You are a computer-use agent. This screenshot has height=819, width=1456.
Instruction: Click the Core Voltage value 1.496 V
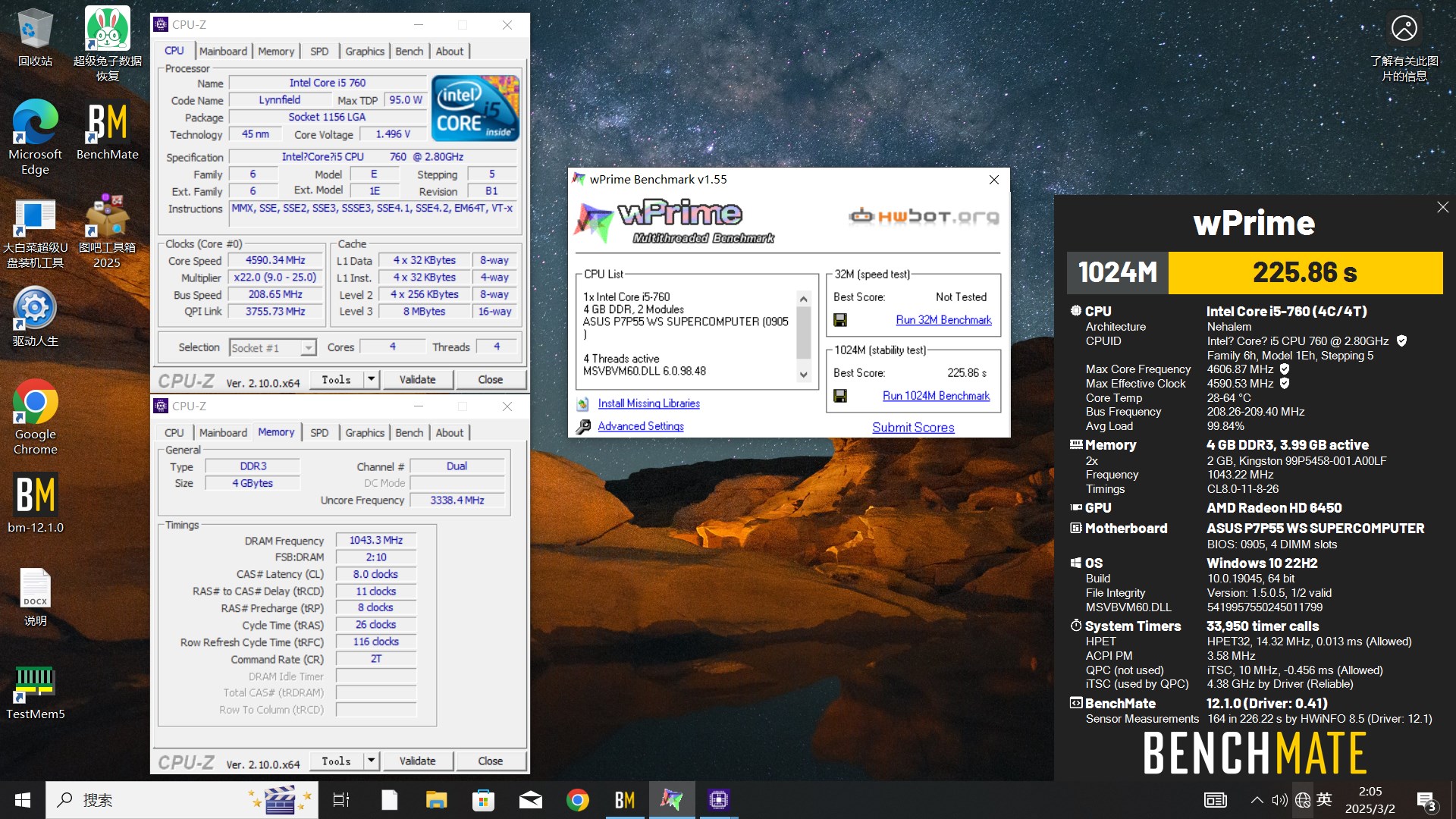click(x=393, y=134)
